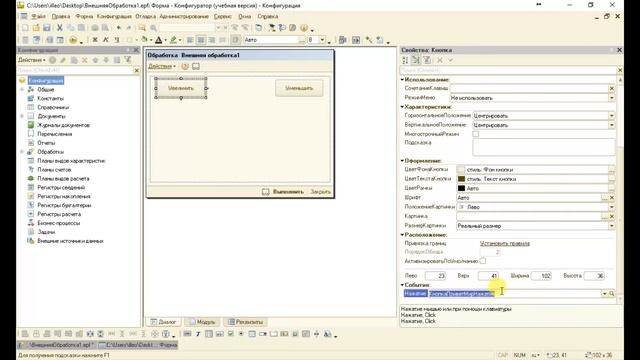Open the ПоложениеКартинки dropdown
This screenshot has height=360, width=640.
click(x=611, y=207)
